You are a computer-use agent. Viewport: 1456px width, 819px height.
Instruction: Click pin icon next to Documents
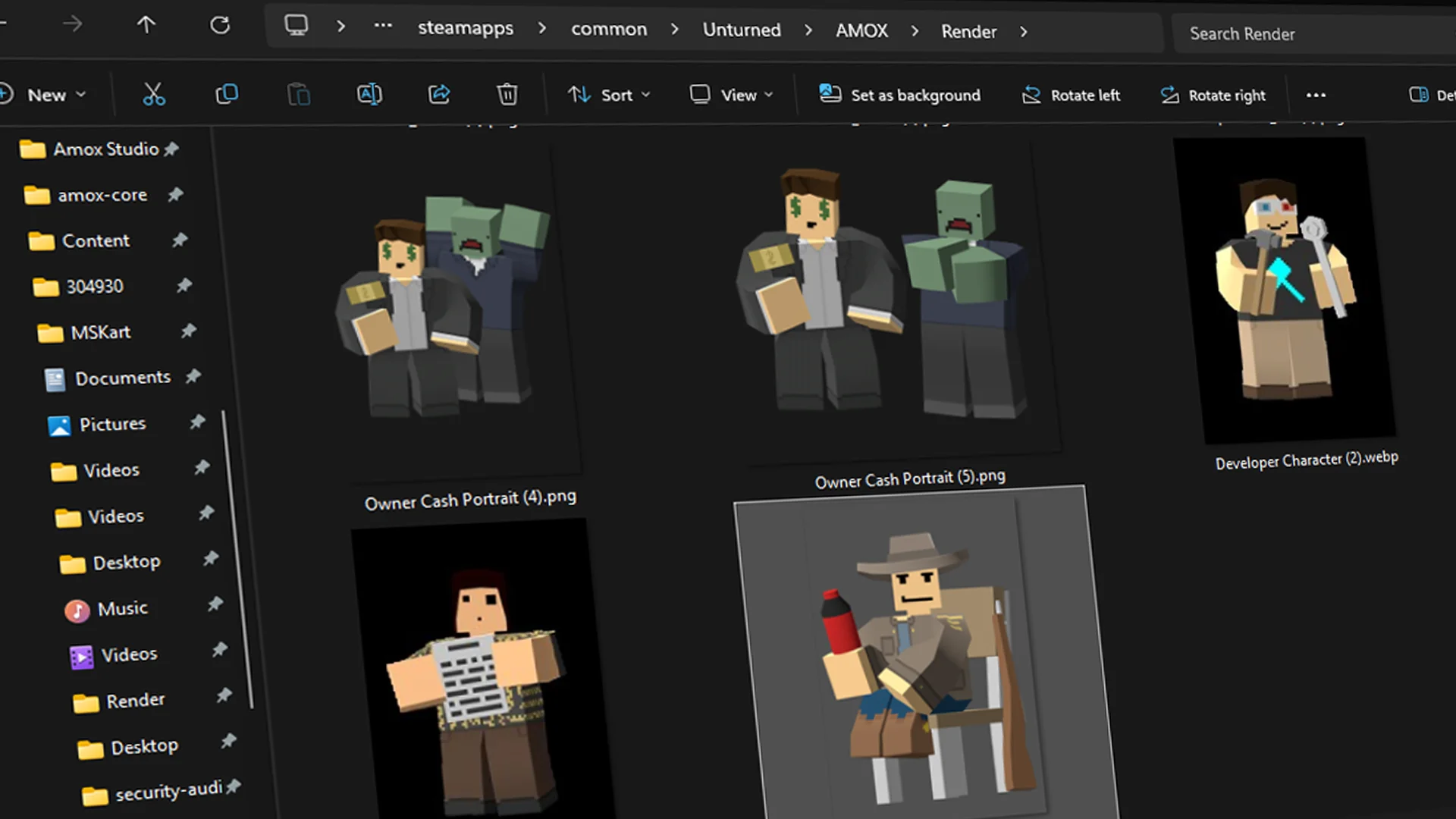pos(194,375)
